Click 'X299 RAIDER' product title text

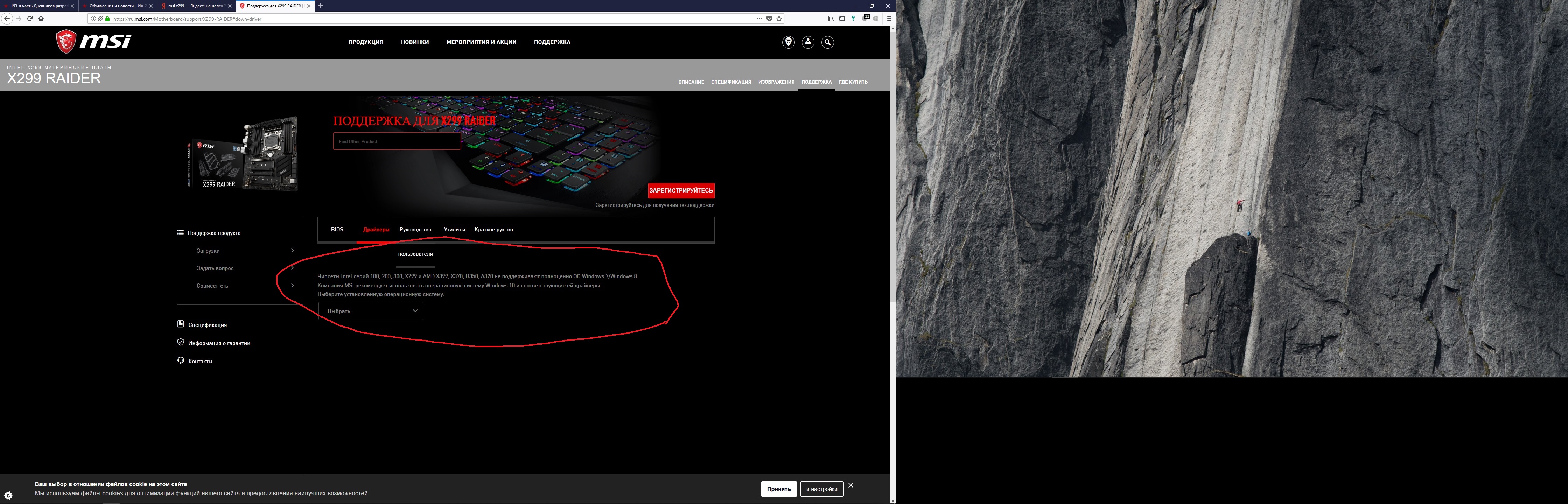click(54, 78)
